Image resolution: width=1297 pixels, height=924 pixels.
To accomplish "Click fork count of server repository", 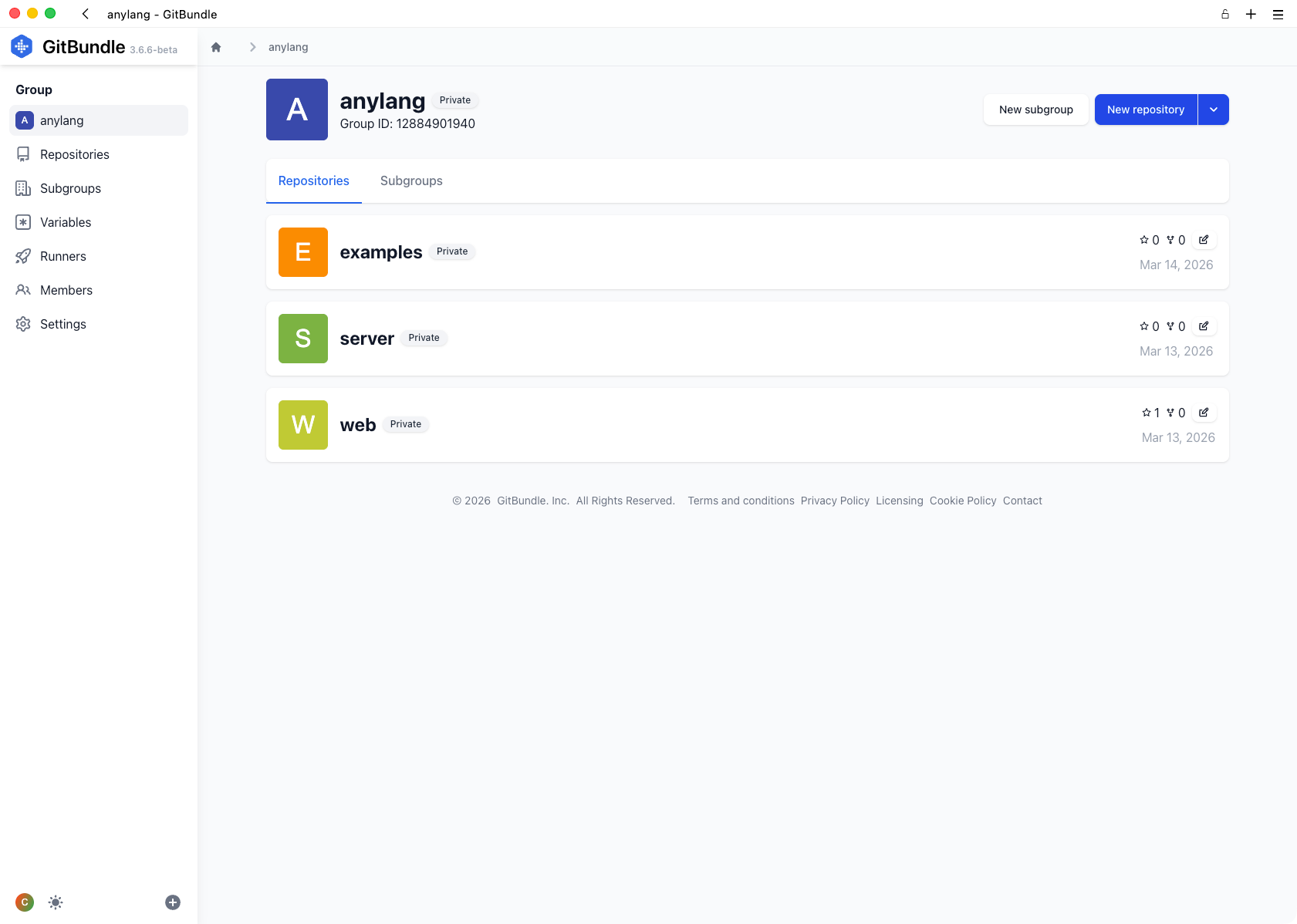I will (1176, 326).
